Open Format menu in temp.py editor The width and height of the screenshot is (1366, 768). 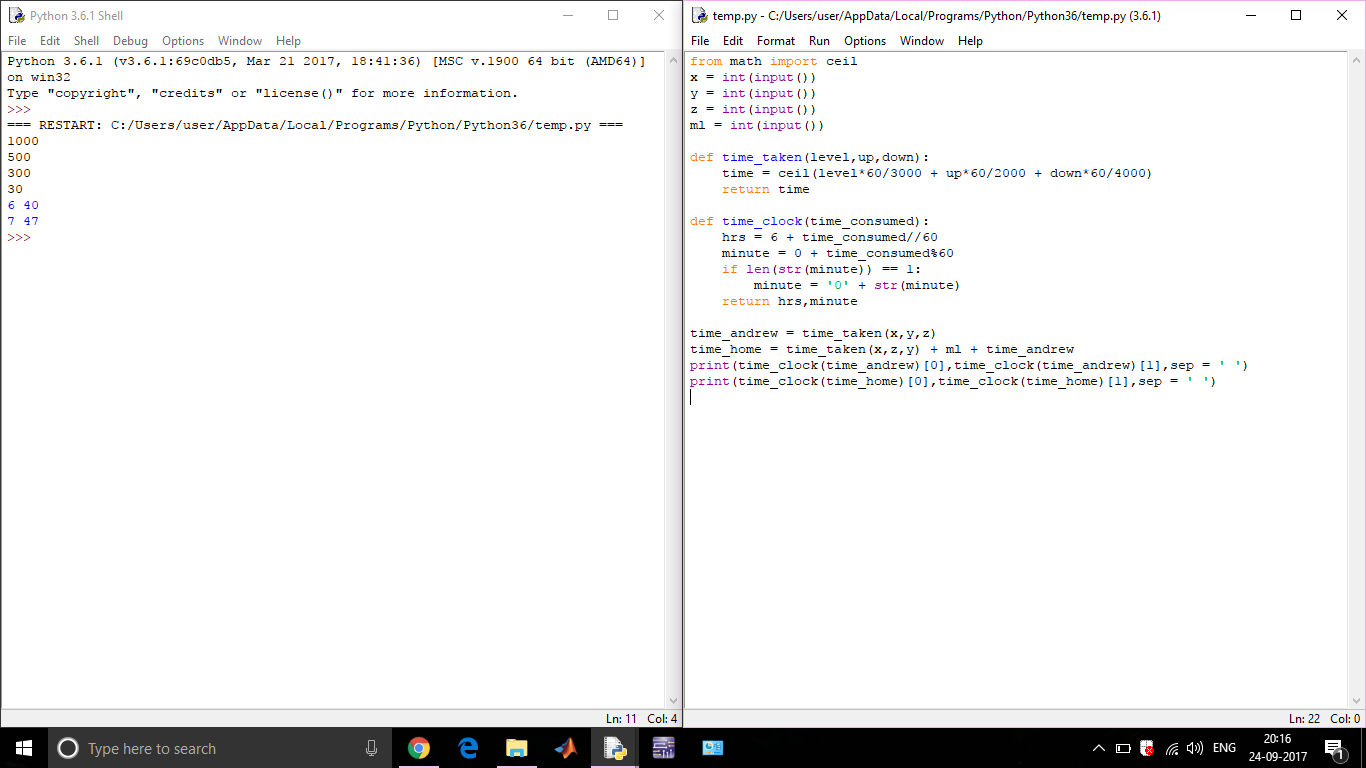pos(776,41)
